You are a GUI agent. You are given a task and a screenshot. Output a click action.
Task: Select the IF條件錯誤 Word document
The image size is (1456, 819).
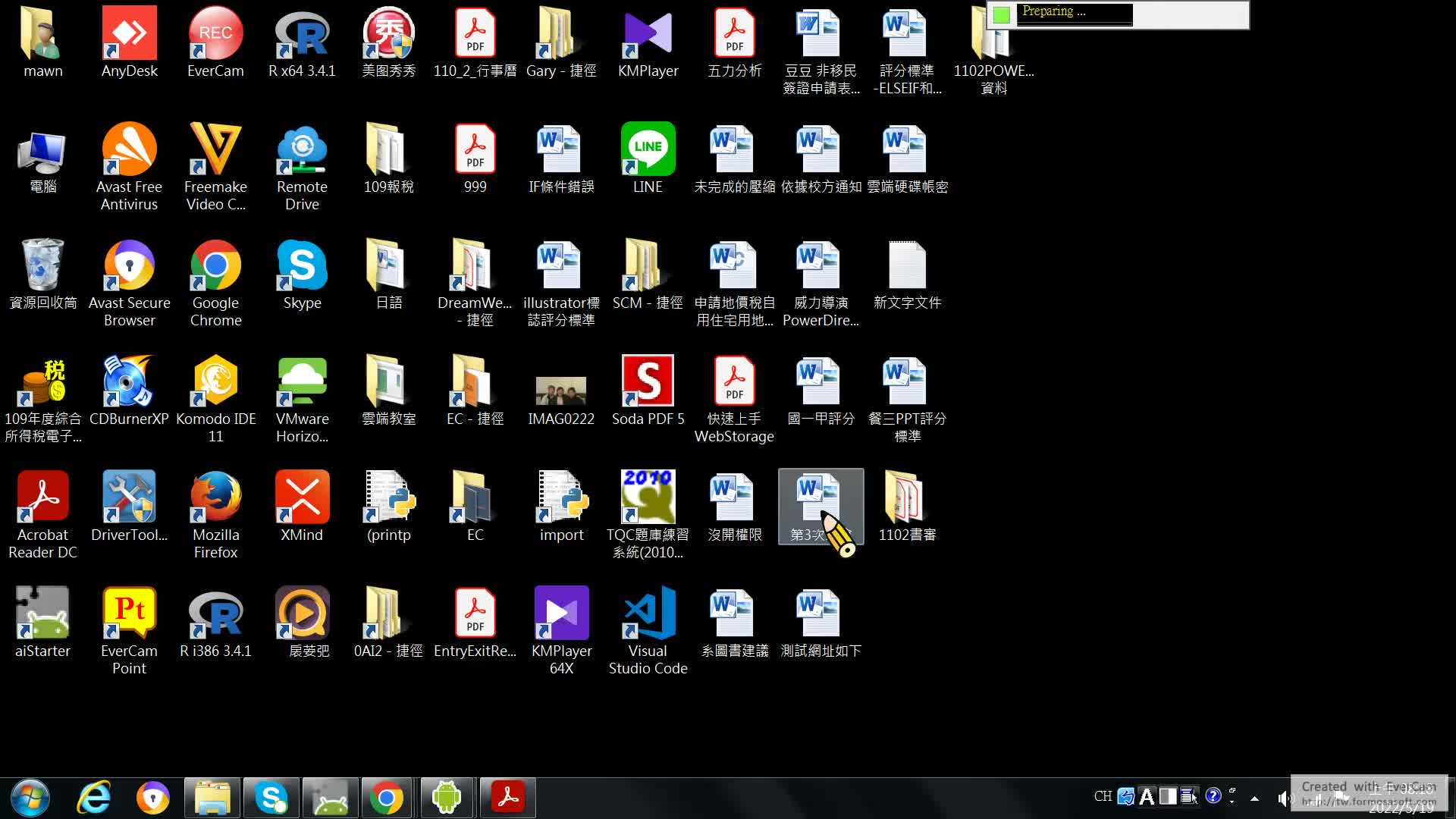[x=561, y=158]
